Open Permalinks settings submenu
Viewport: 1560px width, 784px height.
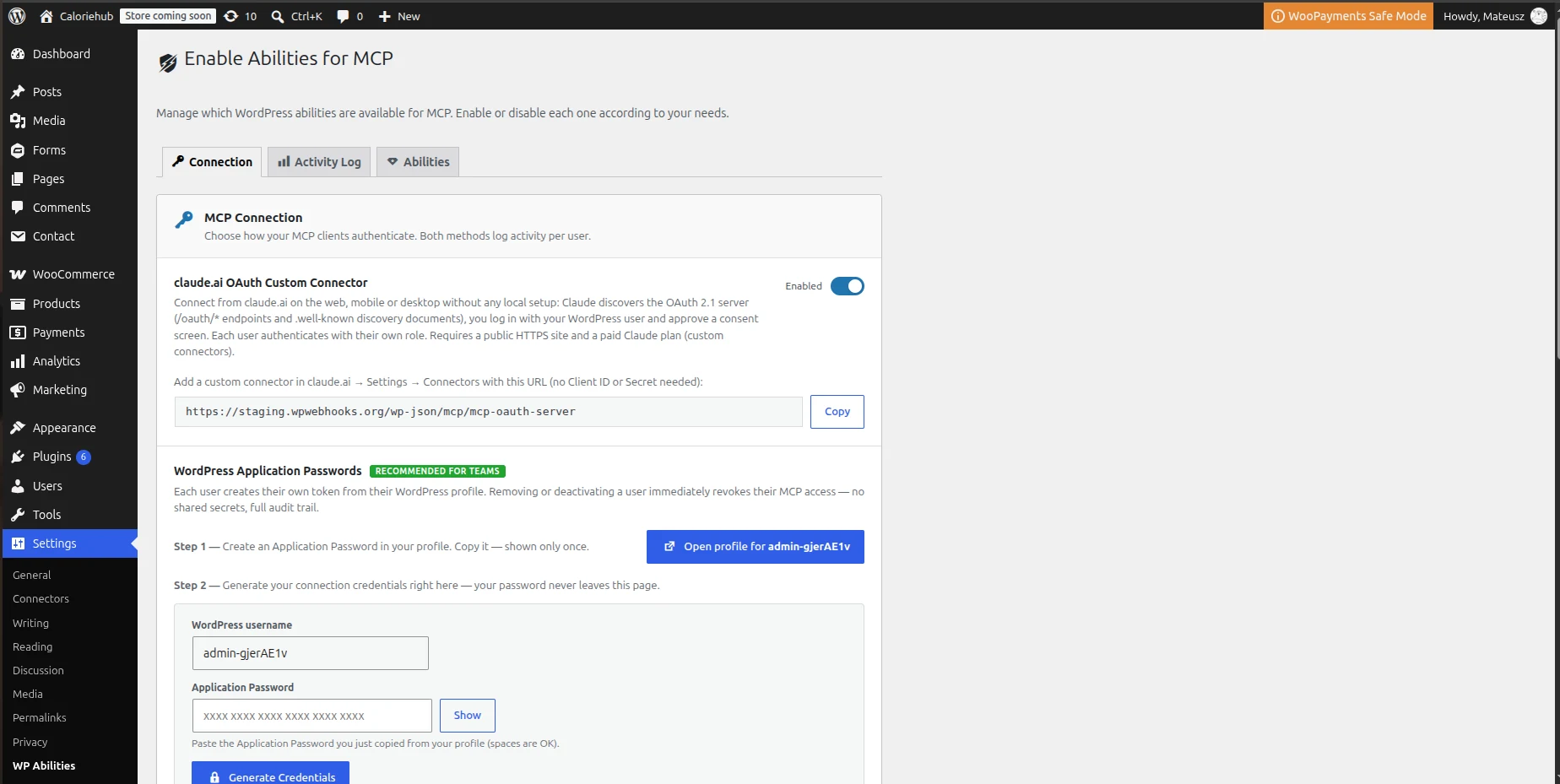click(40, 717)
